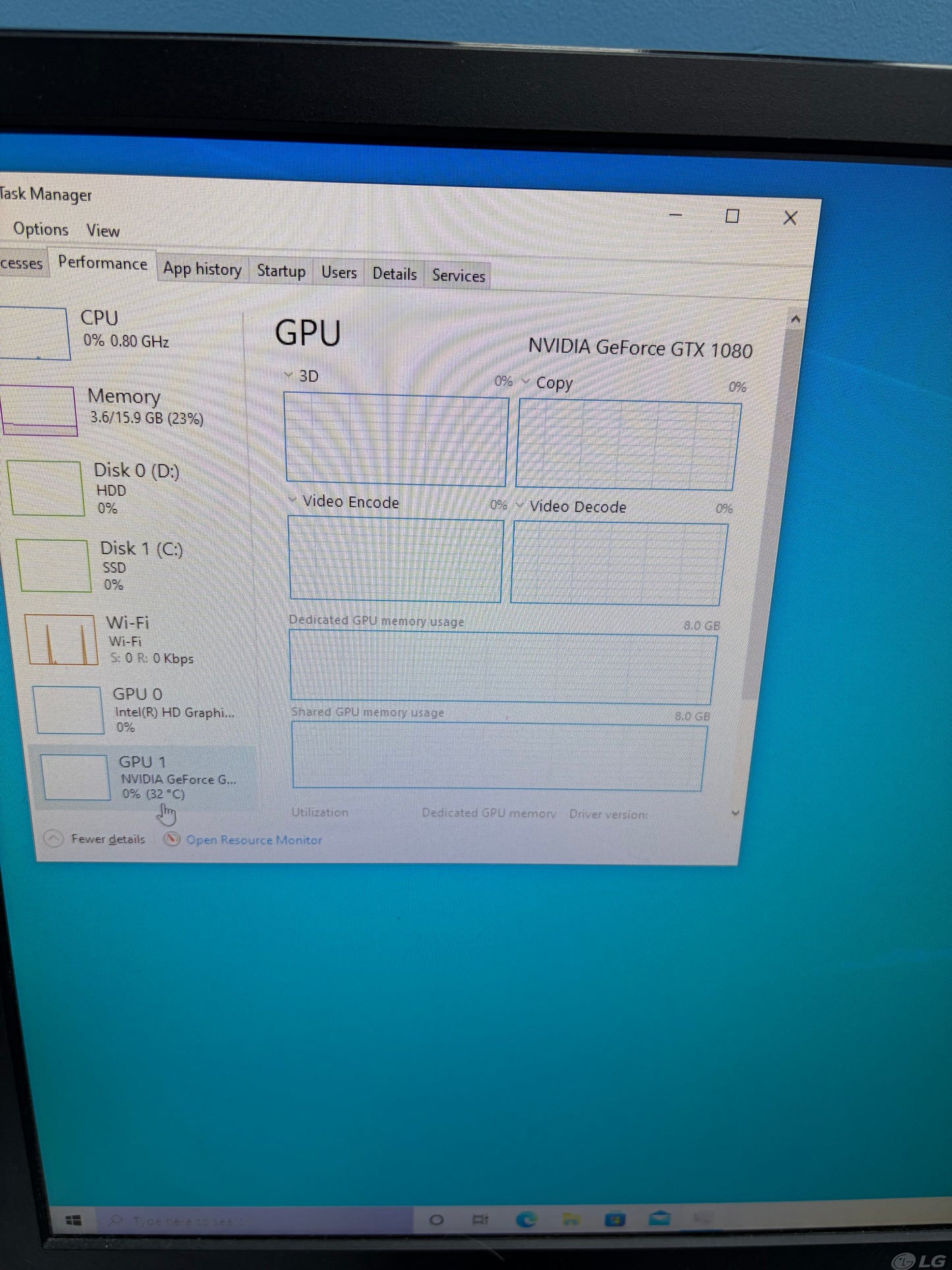Click the GPU heading text
The height and width of the screenshot is (1270, 952).
tap(308, 332)
